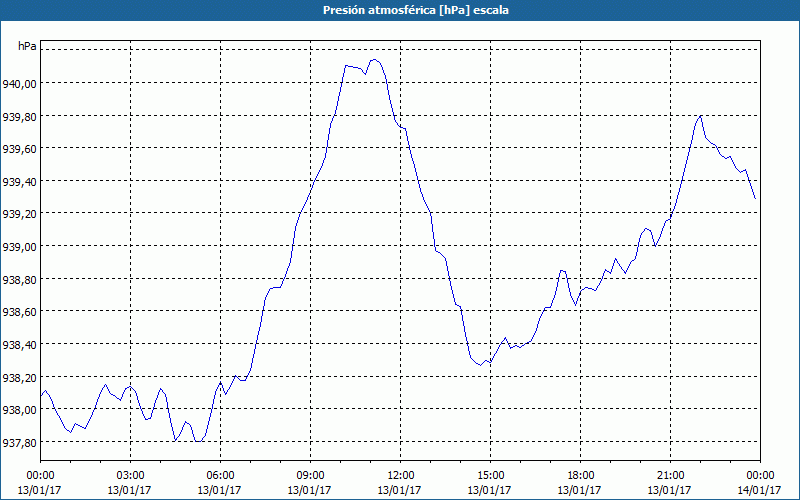This screenshot has width=800, height=500.
Task: Pick the 15:00 time label
Action: [x=490, y=476]
